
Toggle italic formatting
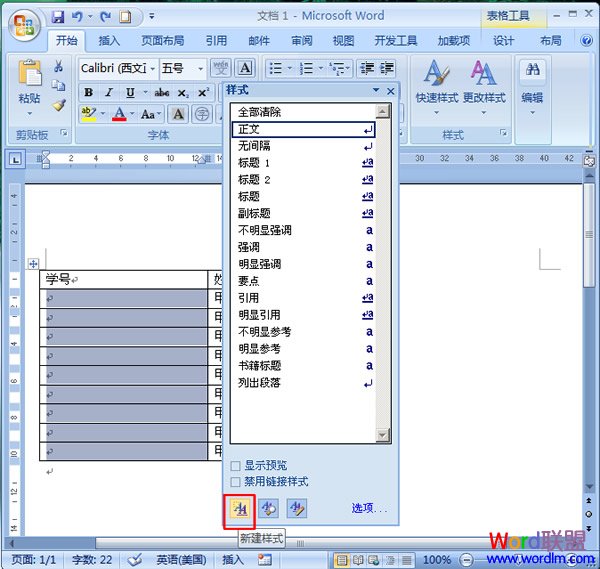point(109,92)
